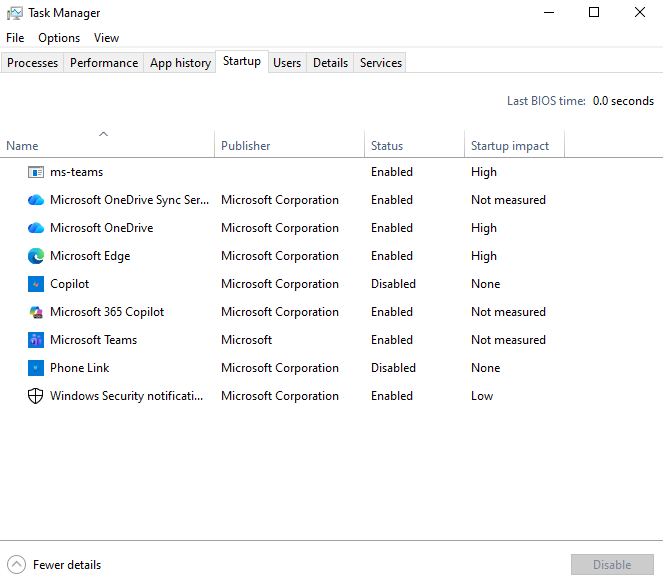Click the Phone Link icon
663x585 pixels.
click(36, 368)
